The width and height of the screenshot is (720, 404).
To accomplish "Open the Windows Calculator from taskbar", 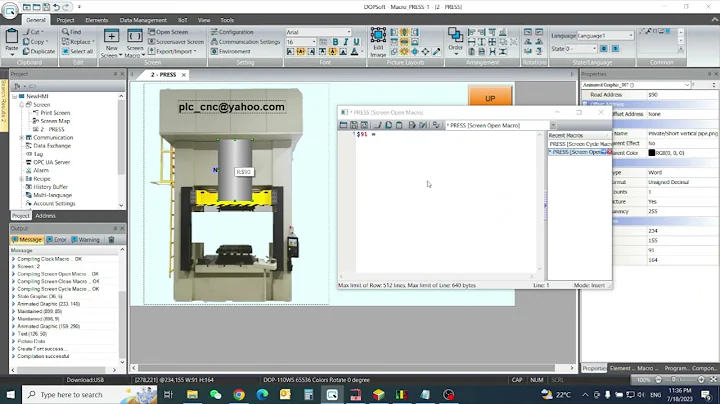I will (309, 394).
